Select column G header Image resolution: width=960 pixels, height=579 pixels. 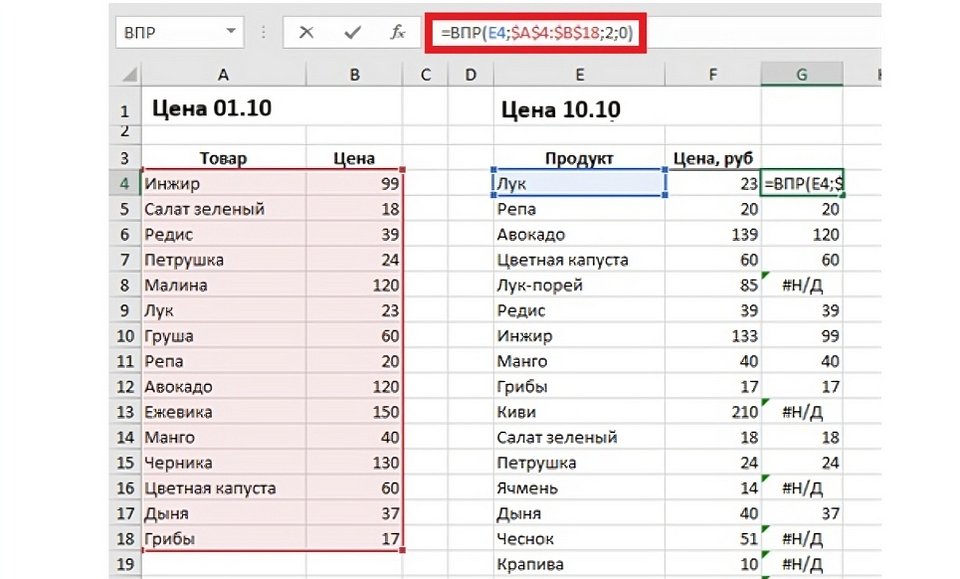pyautogui.click(x=800, y=74)
